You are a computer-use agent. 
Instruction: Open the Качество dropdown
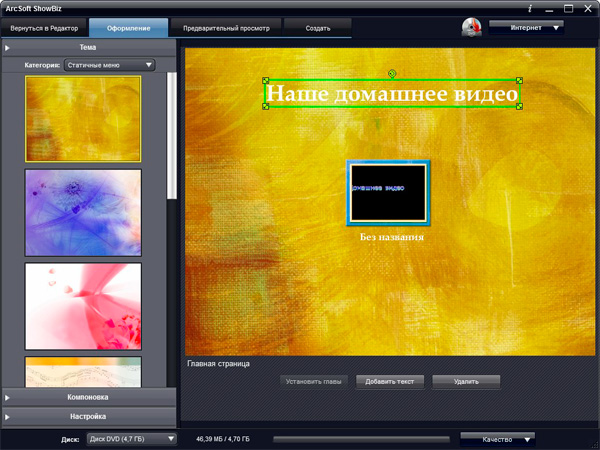(x=497, y=439)
